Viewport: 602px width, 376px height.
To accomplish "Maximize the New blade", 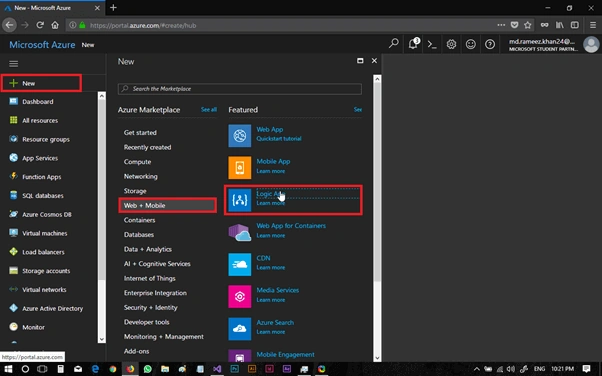I will (360, 61).
